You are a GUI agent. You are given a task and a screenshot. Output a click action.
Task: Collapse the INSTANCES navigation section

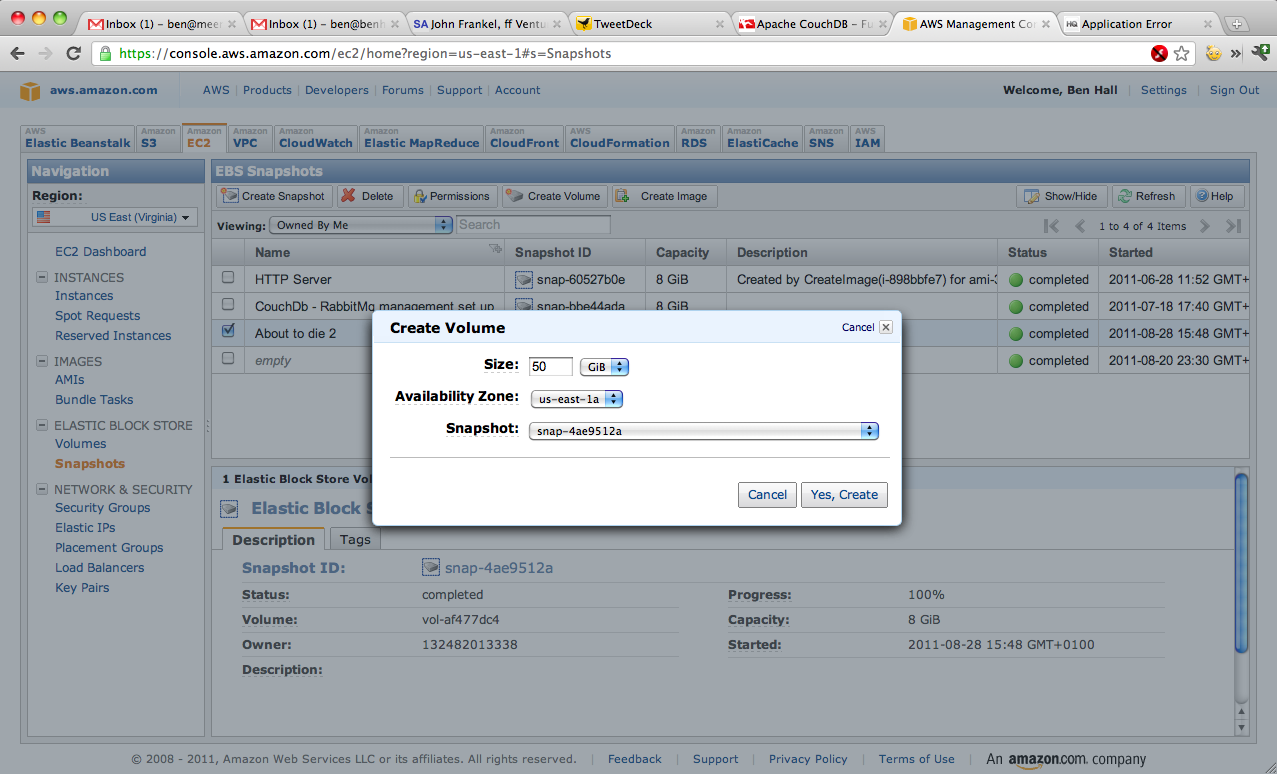click(x=42, y=278)
